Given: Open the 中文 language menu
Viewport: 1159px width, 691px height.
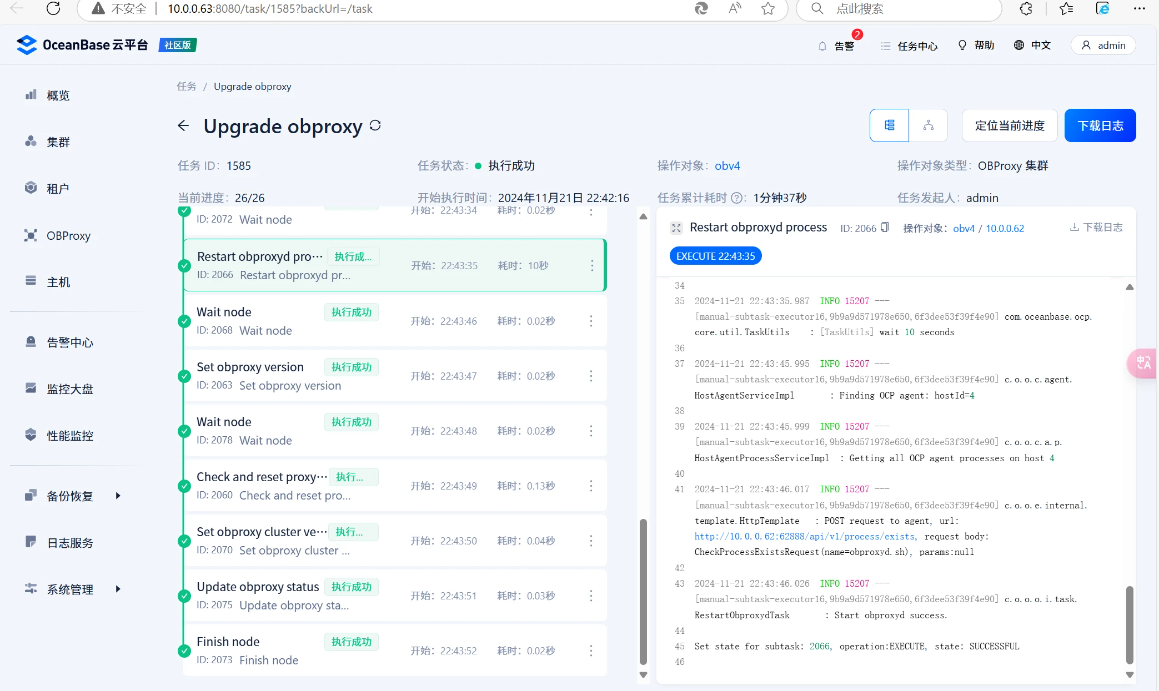Looking at the screenshot, I should (x=1033, y=44).
